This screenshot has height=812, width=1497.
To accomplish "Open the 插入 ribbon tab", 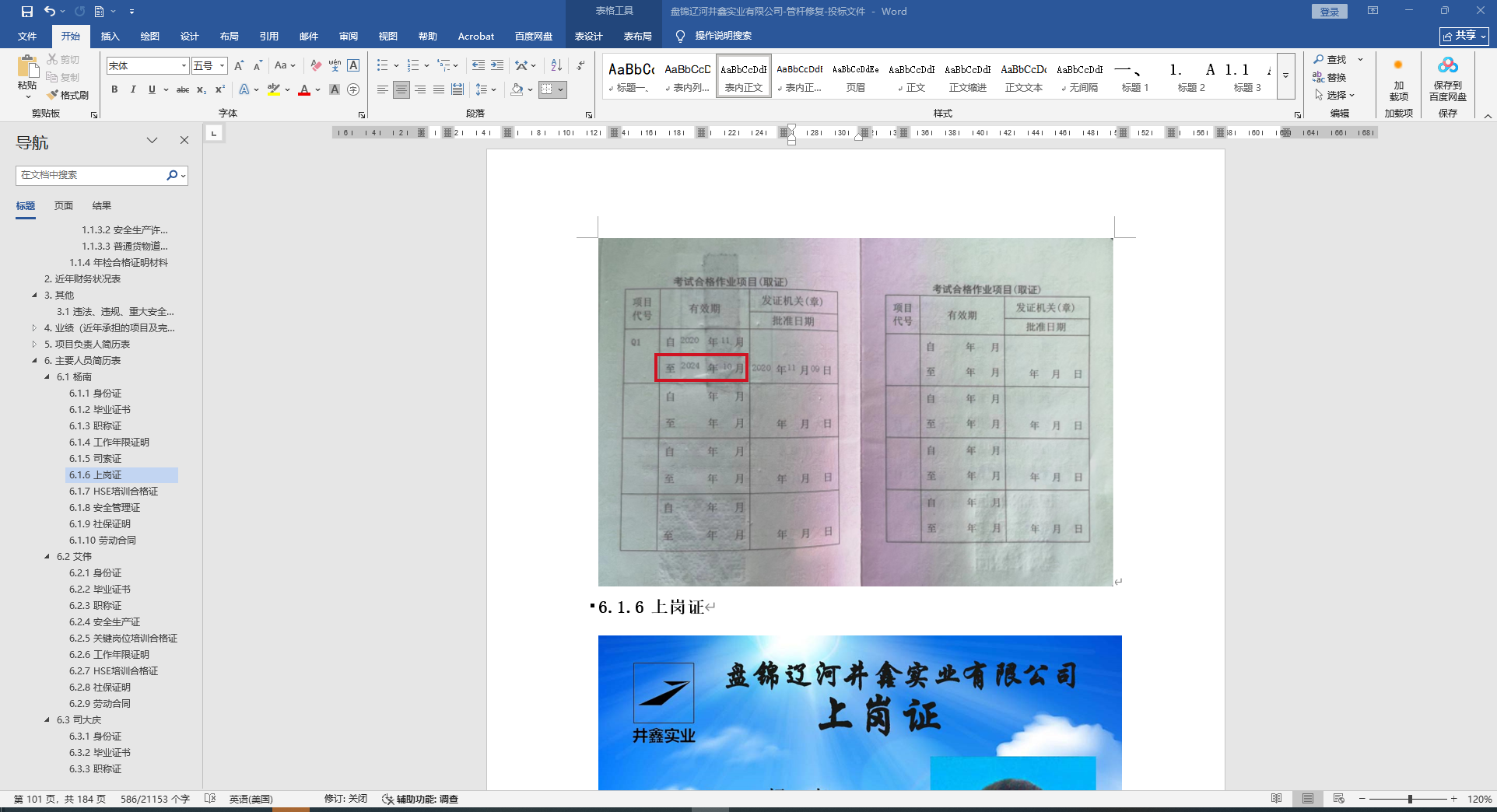I will [110, 37].
